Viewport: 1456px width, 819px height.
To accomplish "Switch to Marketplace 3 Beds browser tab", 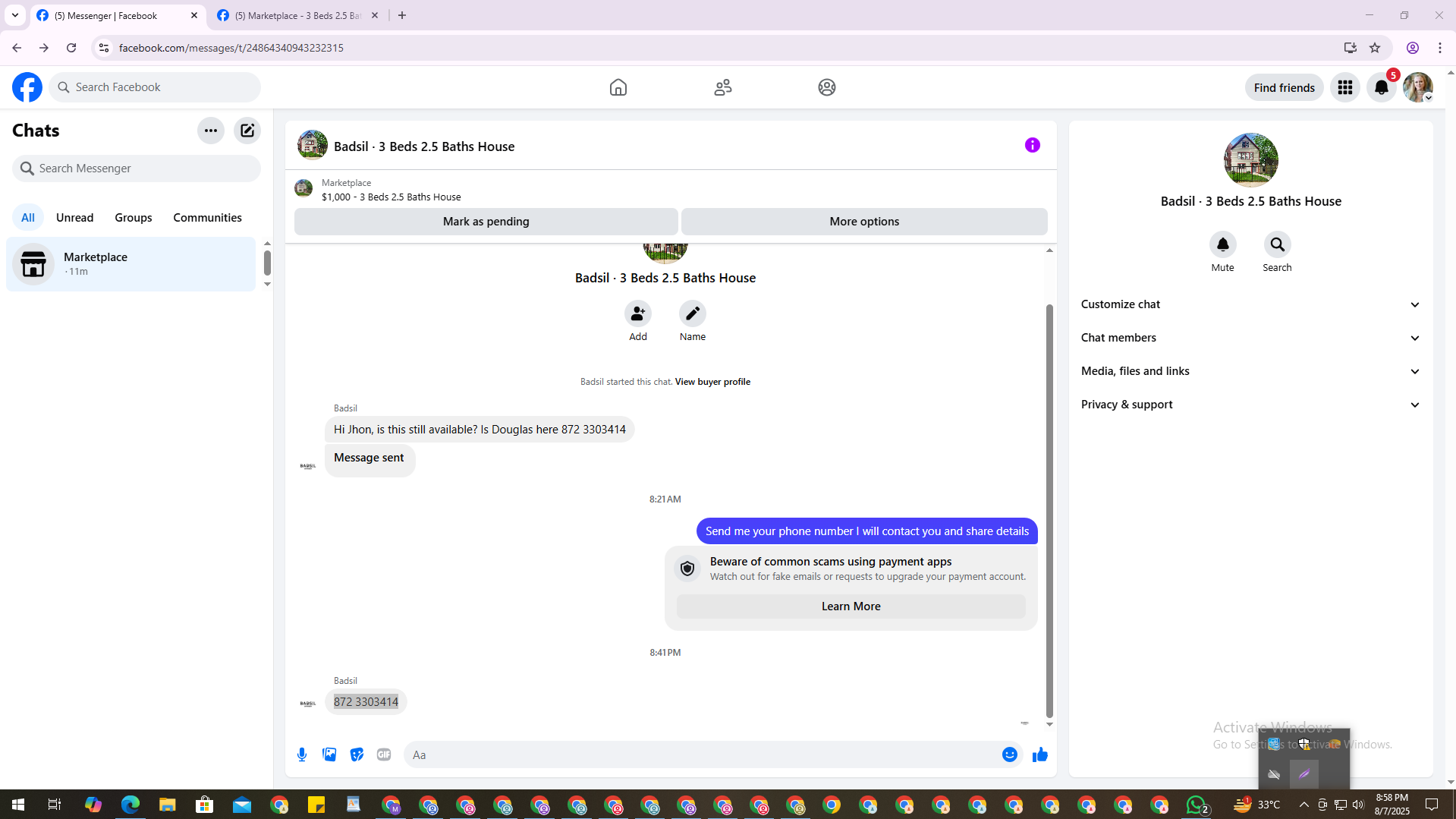I will point(297,15).
